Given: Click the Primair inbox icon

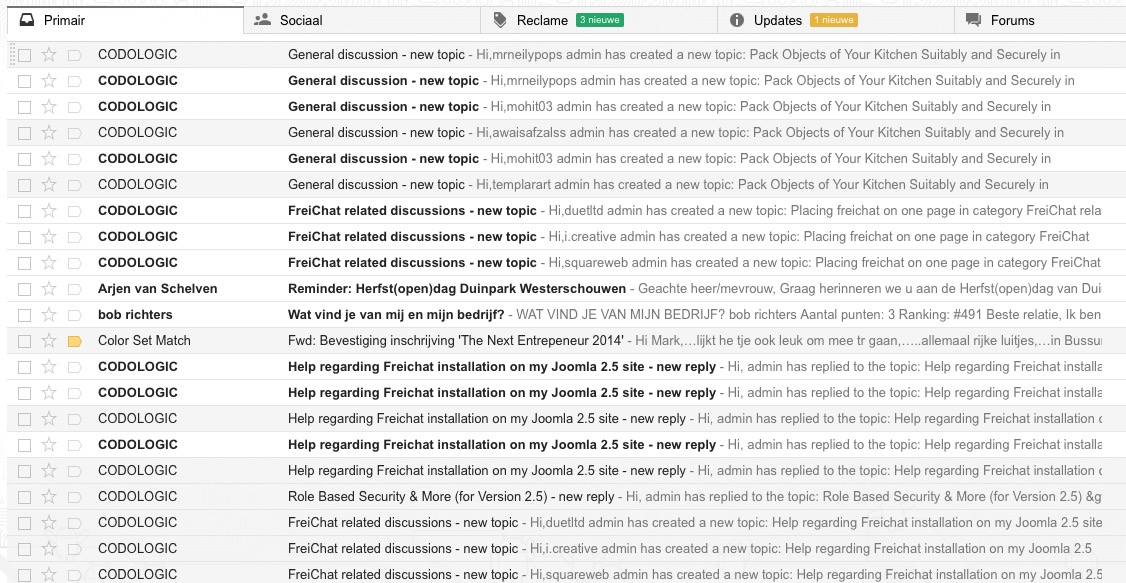Looking at the screenshot, I should click(x=26, y=20).
